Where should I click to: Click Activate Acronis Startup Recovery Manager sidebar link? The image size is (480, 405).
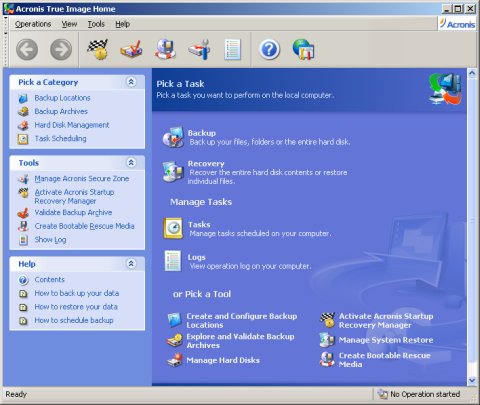click(x=74, y=197)
